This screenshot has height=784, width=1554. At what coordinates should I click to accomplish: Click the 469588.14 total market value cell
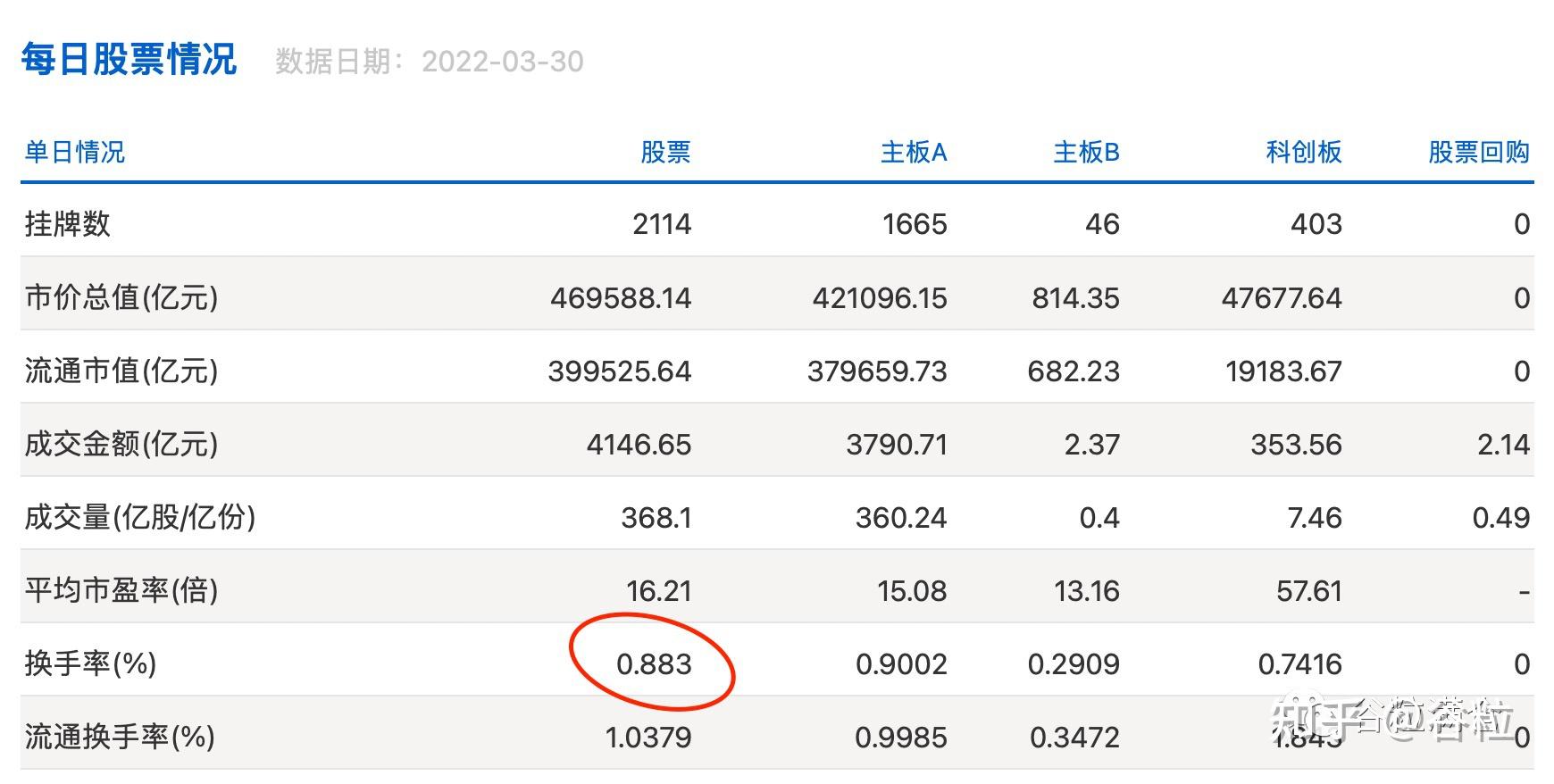(x=621, y=297)
